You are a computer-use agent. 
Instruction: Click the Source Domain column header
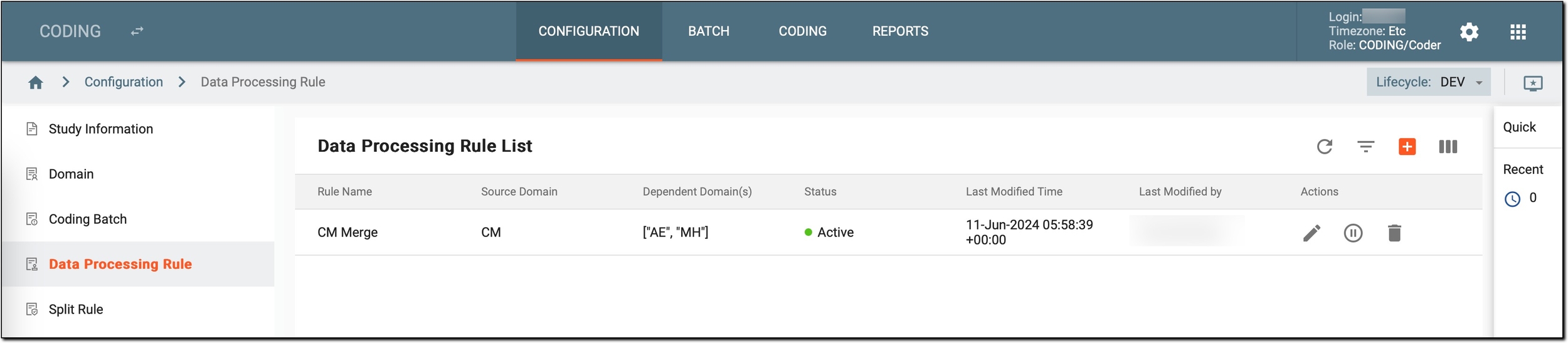tap(519, 192)
